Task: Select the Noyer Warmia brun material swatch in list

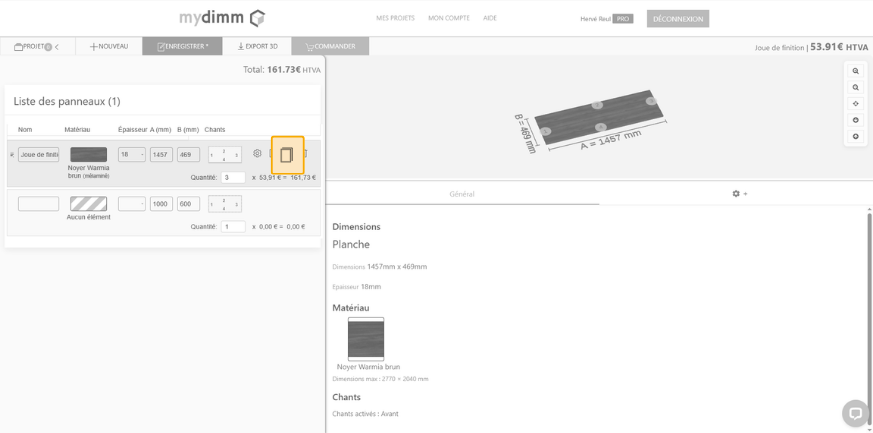Action: coord(88,154)
